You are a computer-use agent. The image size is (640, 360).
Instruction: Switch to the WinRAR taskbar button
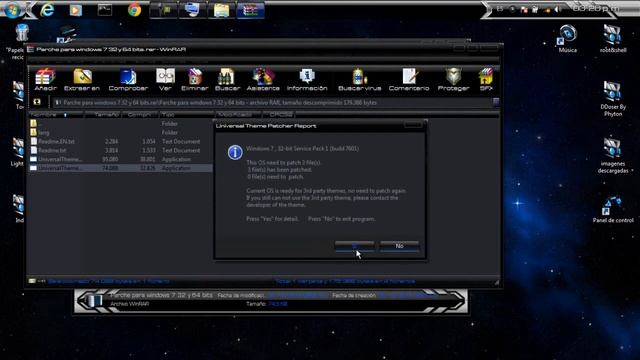(x=251, y=10)
